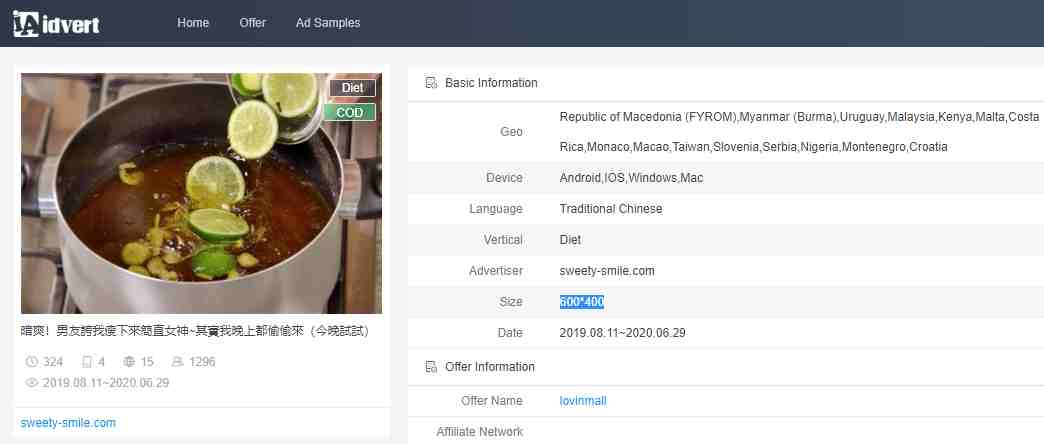Click the Basic Information section icon
This screenshot has height=444, width=1044.
(431, 83)
